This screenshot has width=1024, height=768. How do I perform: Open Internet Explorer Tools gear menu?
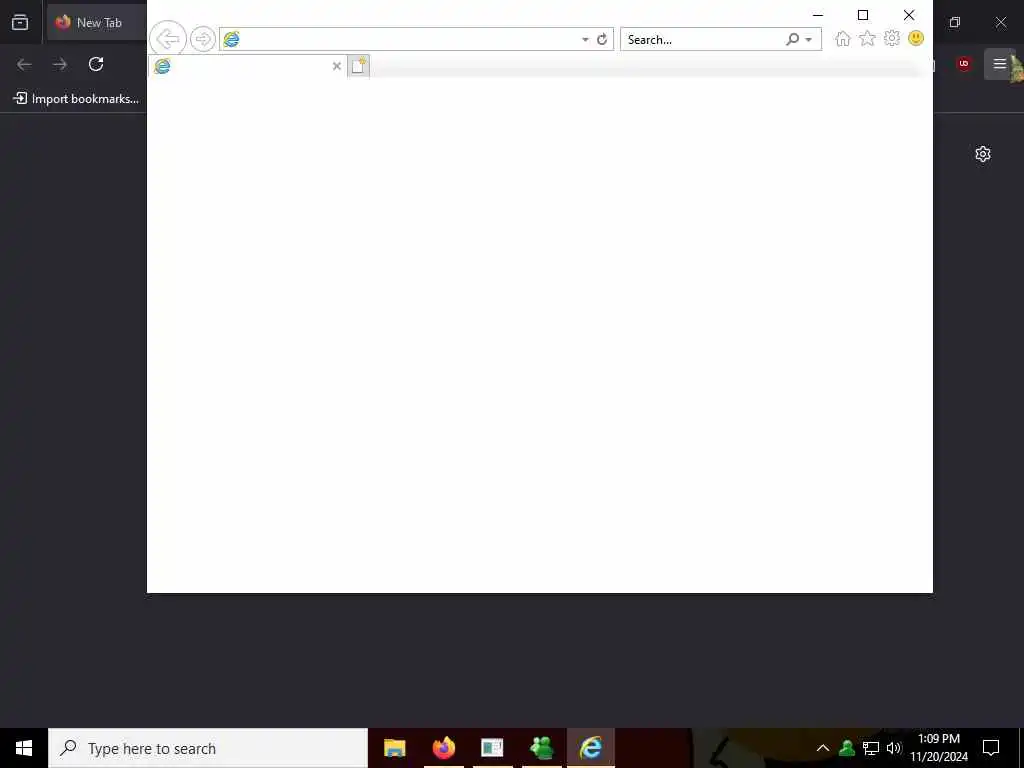click(891, 39)
